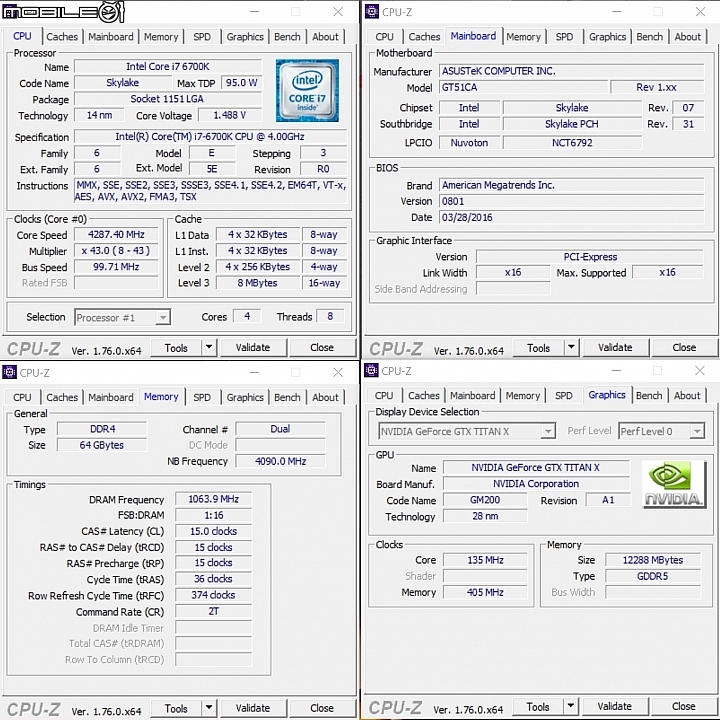The width and height of the screenshot is (720, 720).
Task: Expand Tools arrow in the Graphics window
Action: pos(571,706)
